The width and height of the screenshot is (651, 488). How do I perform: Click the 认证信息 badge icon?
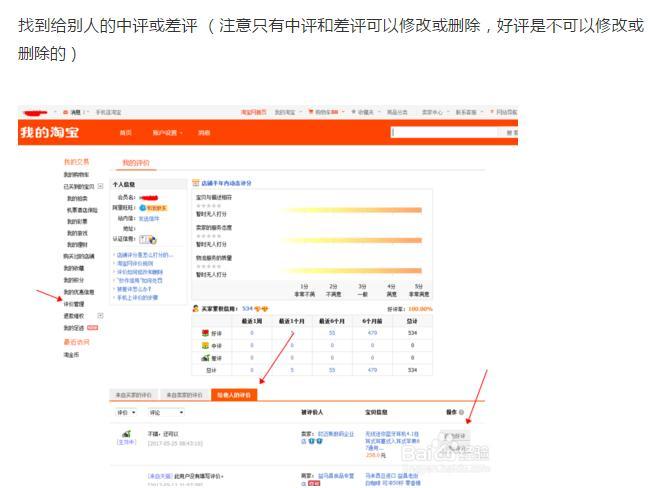coord(148,240)
